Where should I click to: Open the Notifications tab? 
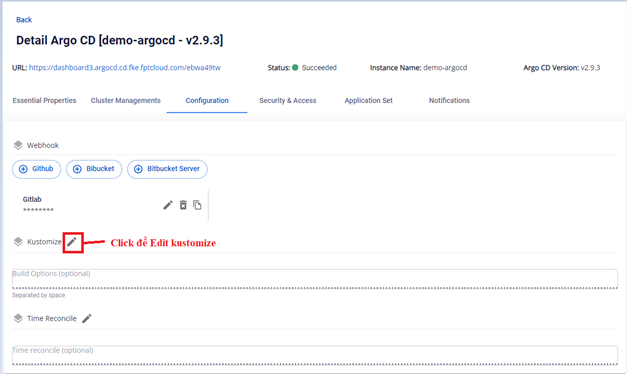click(x=449, y=100)
